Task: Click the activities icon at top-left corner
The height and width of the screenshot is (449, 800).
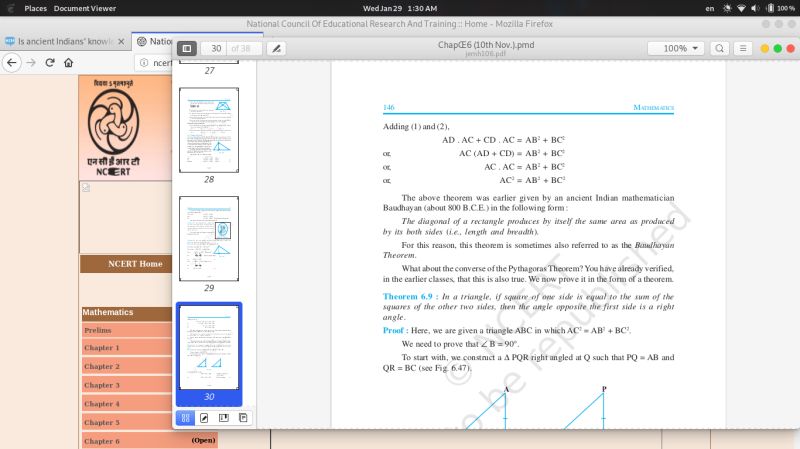Action: (10, 8)
